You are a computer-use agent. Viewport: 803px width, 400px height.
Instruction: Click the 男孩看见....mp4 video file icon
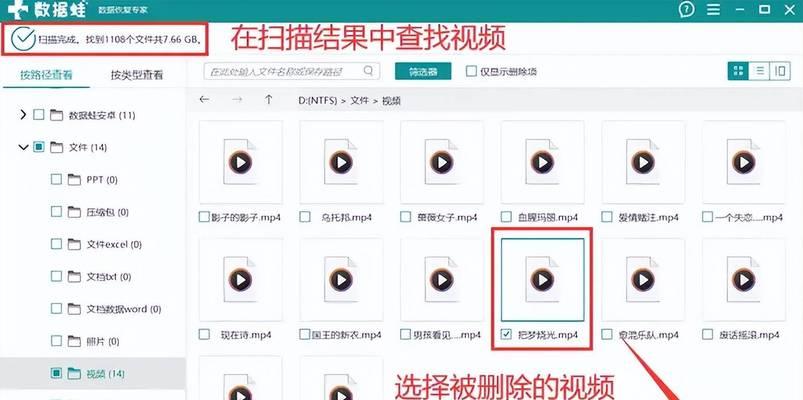coord(441,280)
